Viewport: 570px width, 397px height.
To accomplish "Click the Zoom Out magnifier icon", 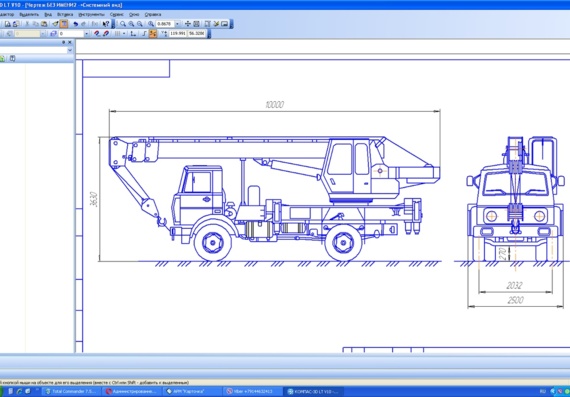I will pos(140,24).
